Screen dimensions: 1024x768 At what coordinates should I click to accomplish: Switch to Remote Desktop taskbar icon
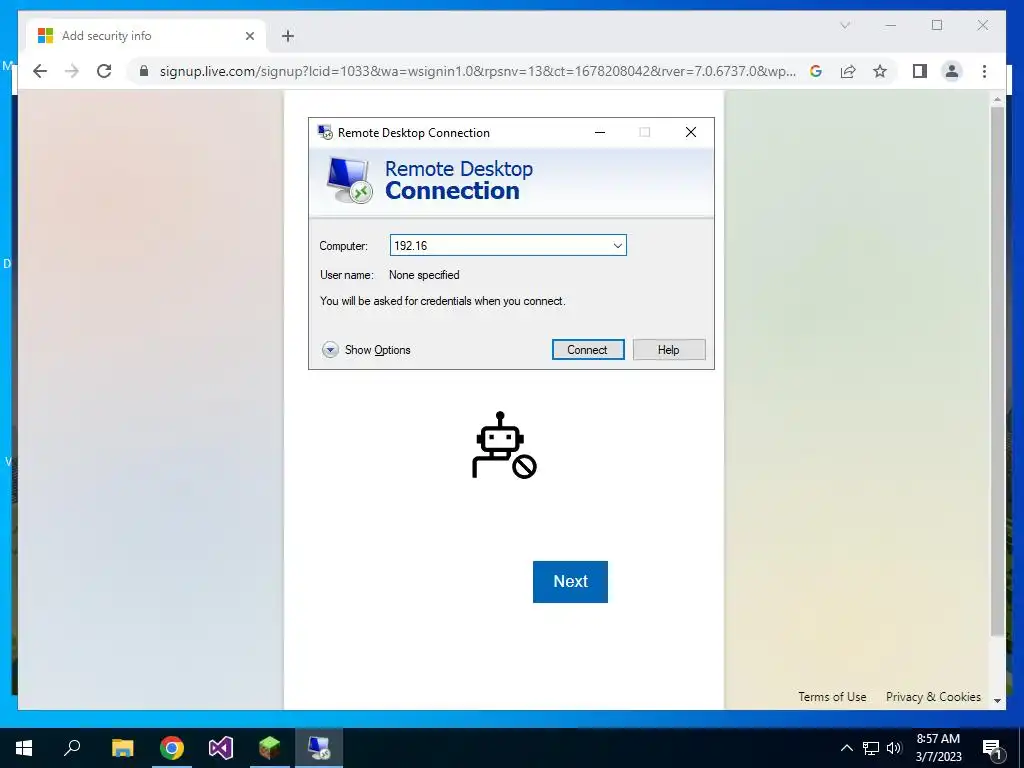pyautogui.click(x=319, y=748)
